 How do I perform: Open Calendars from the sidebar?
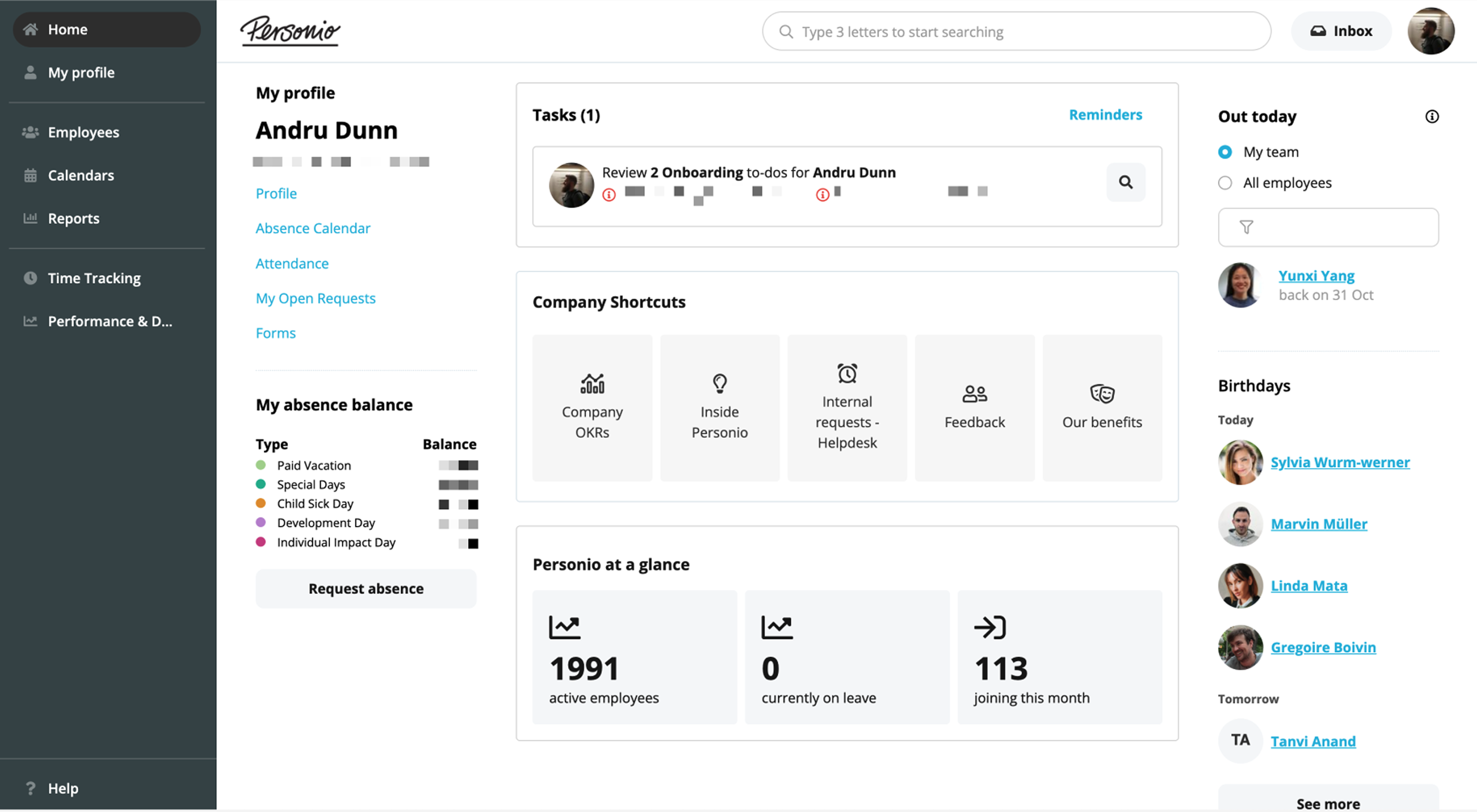coord(81,175)
